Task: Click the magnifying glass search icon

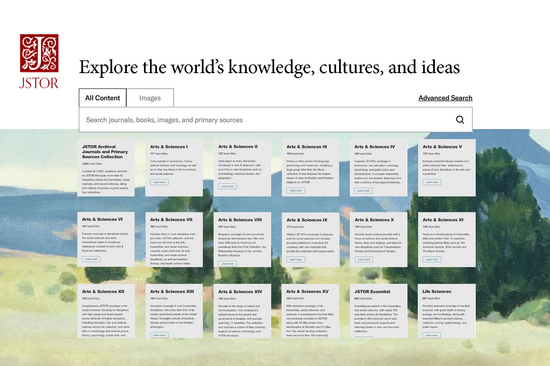Action: 460,120
